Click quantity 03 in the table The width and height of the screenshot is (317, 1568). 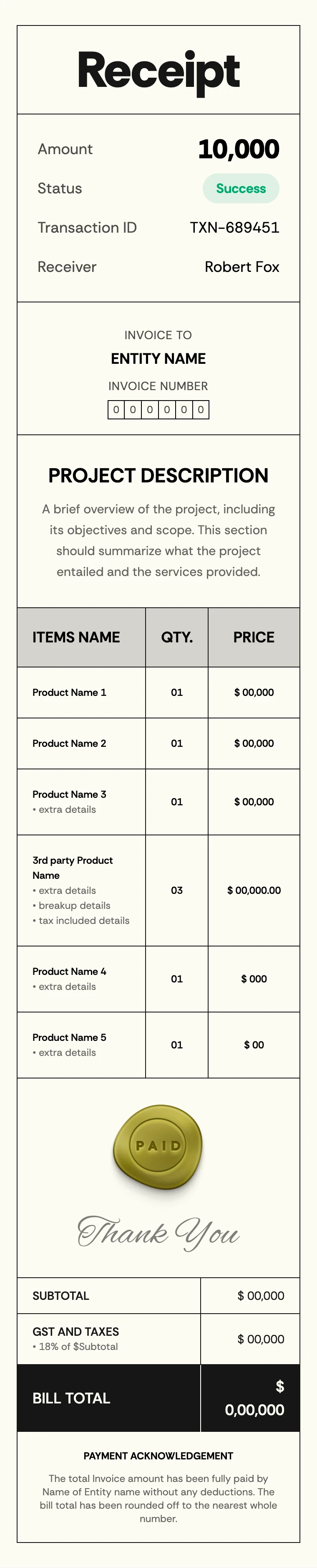click(177, 890)
